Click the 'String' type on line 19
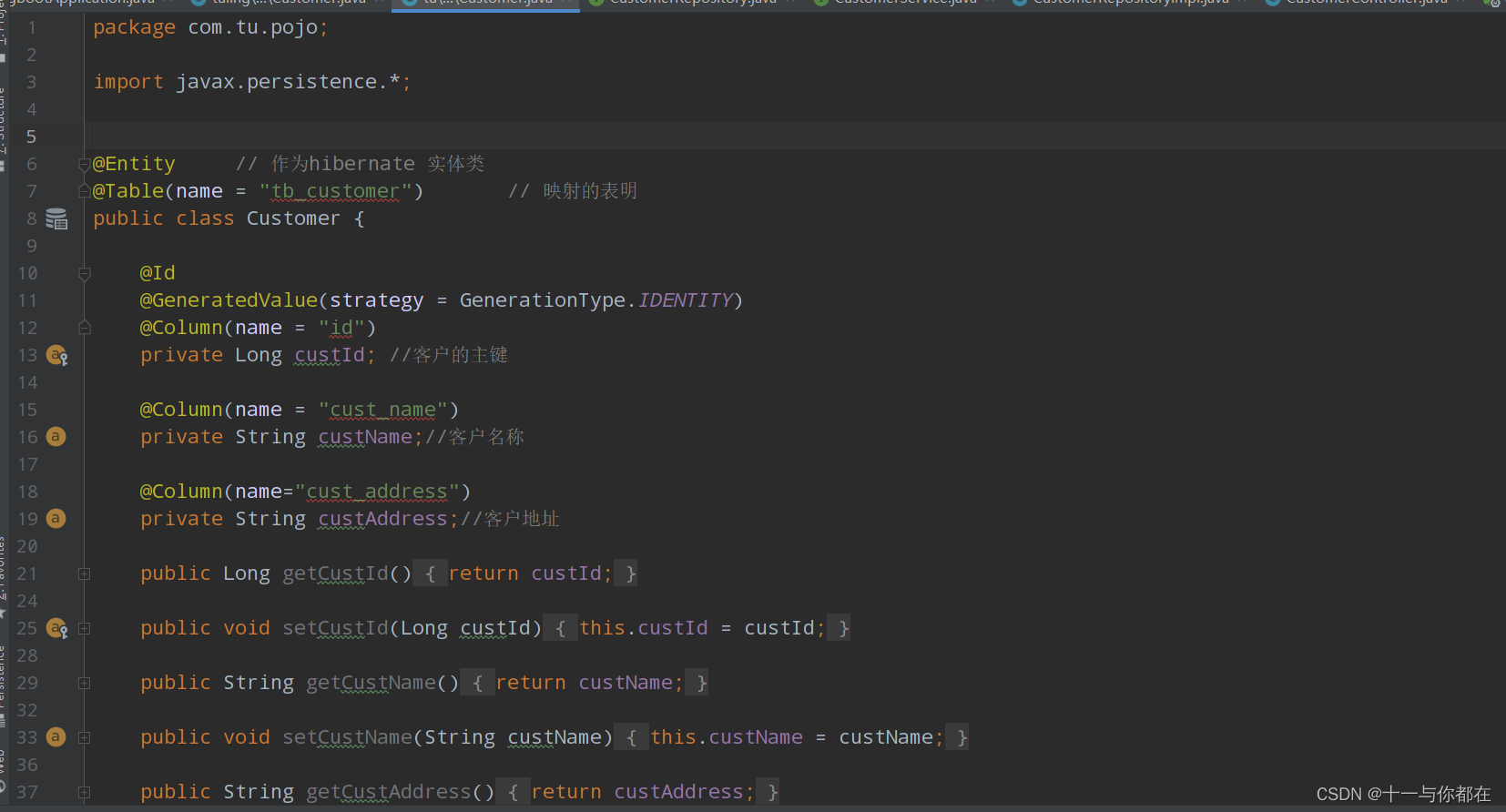 click(270, 519)
